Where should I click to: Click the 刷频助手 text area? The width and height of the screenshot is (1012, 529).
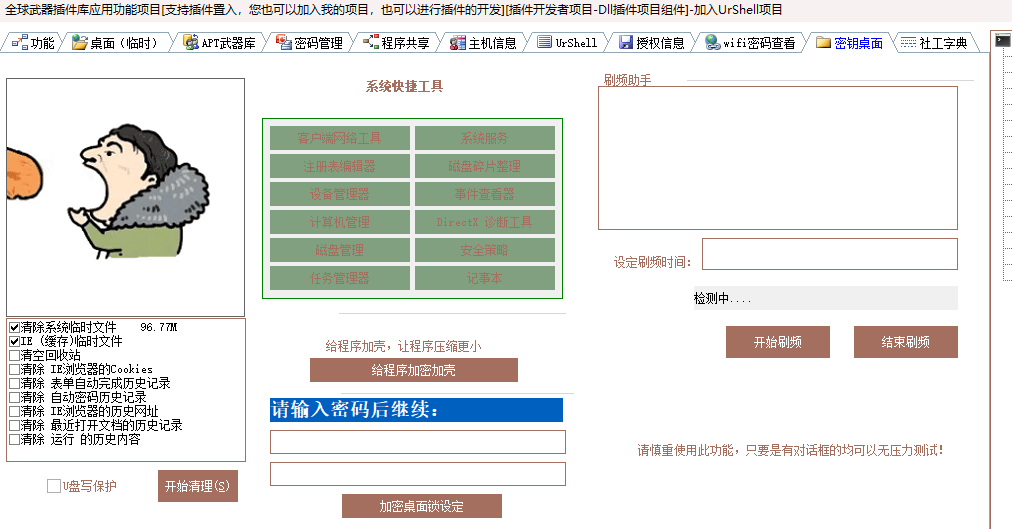click(x=778, y=158)
